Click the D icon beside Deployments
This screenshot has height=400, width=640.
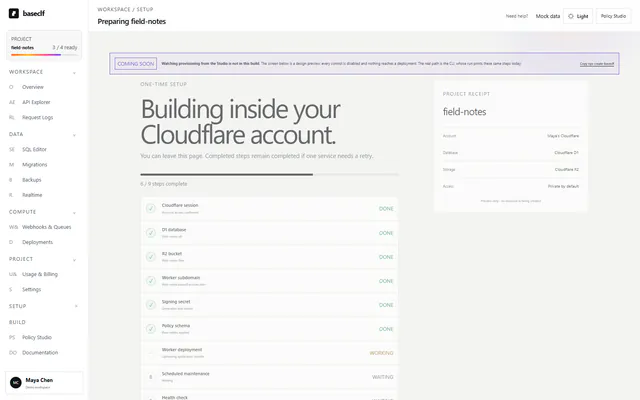[11, 242]
